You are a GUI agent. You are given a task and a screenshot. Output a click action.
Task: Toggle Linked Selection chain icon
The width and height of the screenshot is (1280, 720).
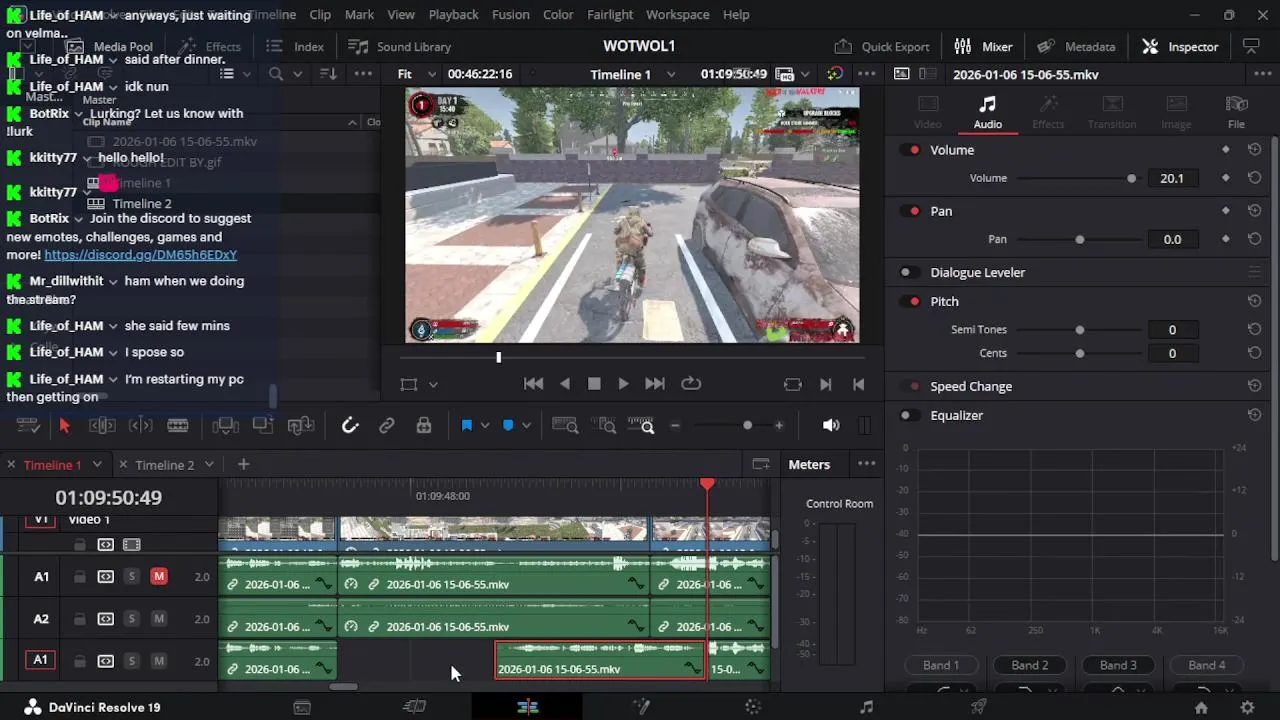click(387, 426)
